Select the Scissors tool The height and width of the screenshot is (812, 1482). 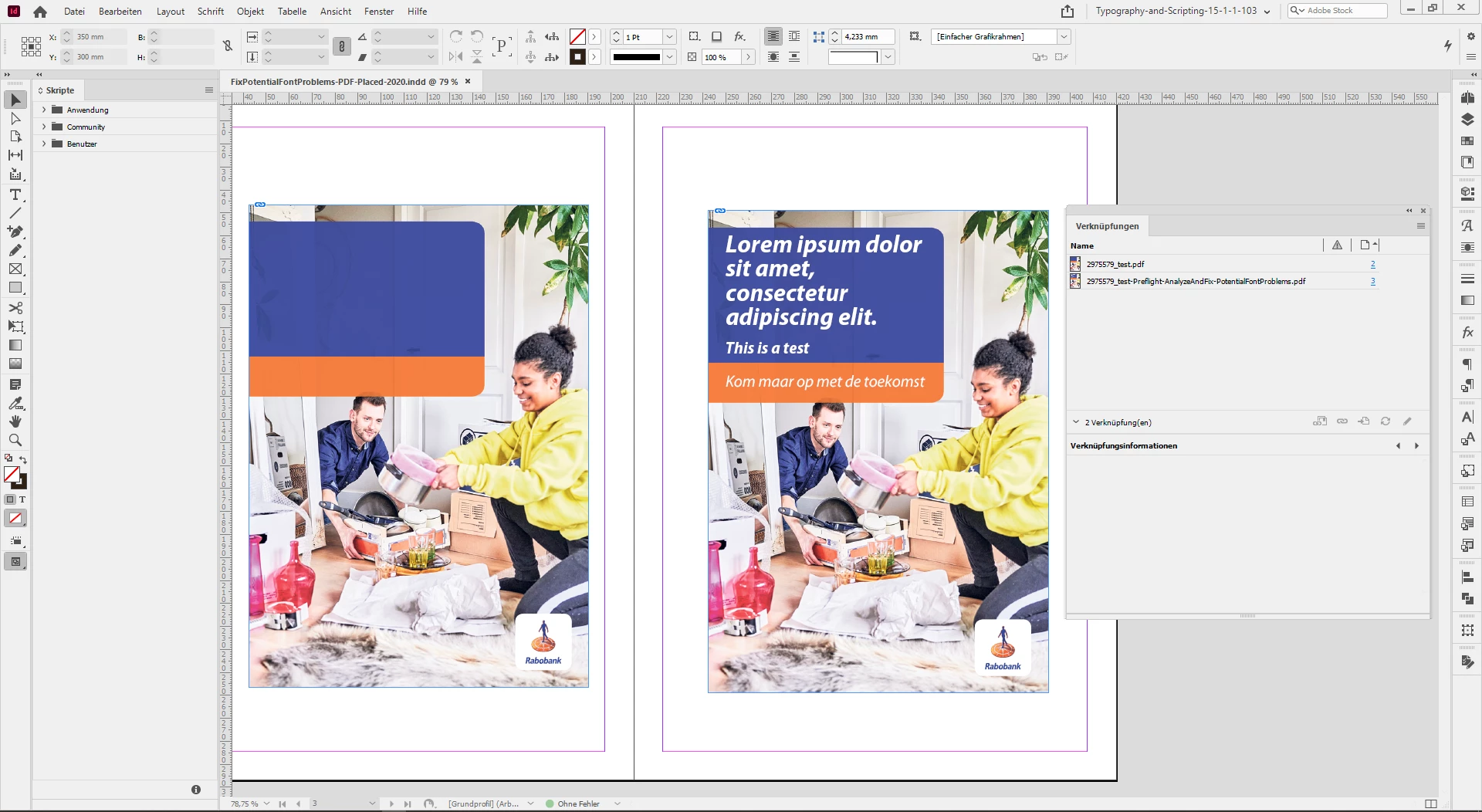15,307
